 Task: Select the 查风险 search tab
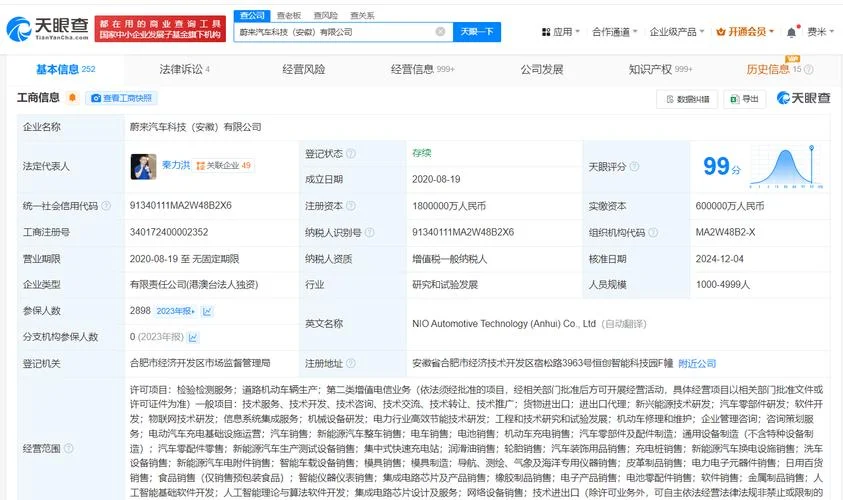[325, 16]
